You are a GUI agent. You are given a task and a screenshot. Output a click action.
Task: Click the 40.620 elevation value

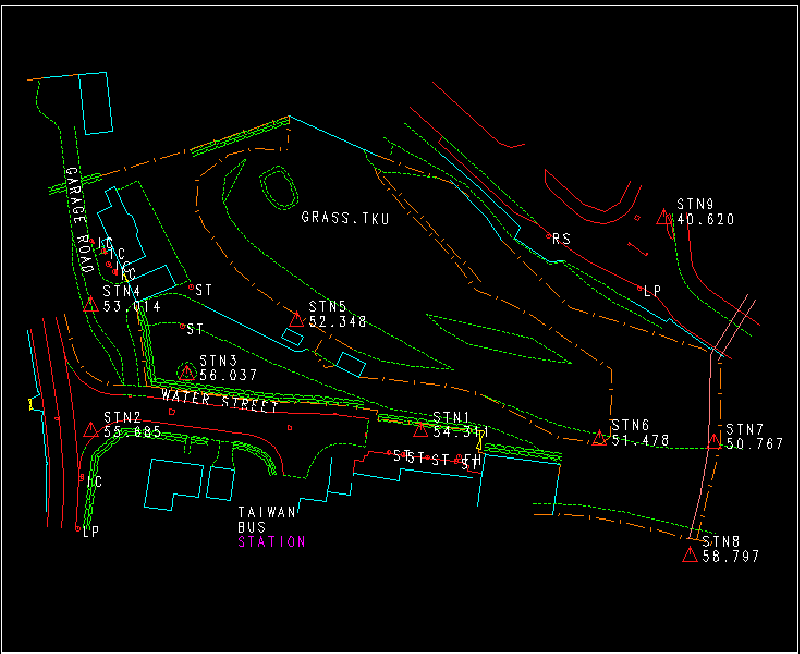coord(706,219)
